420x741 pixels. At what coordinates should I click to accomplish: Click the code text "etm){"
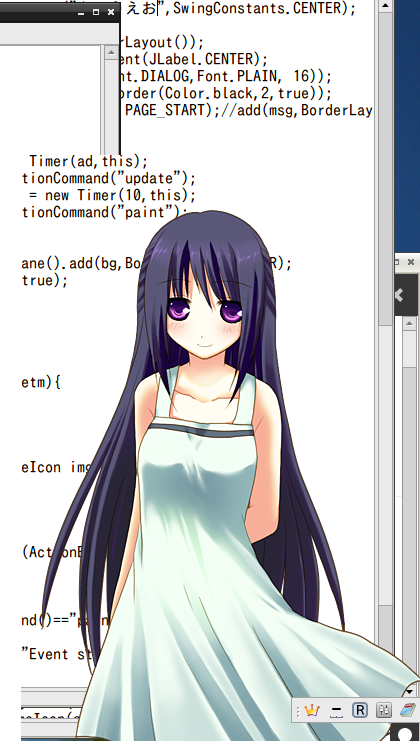pos(41,382)
